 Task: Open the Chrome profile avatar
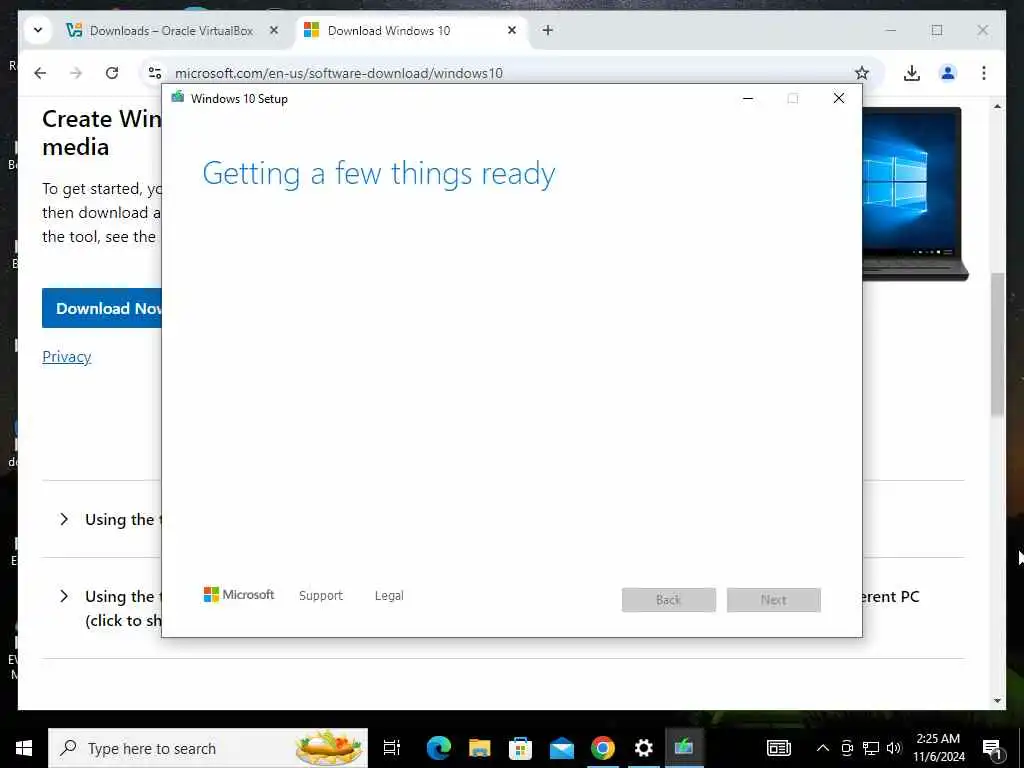[x=948, y=73]
